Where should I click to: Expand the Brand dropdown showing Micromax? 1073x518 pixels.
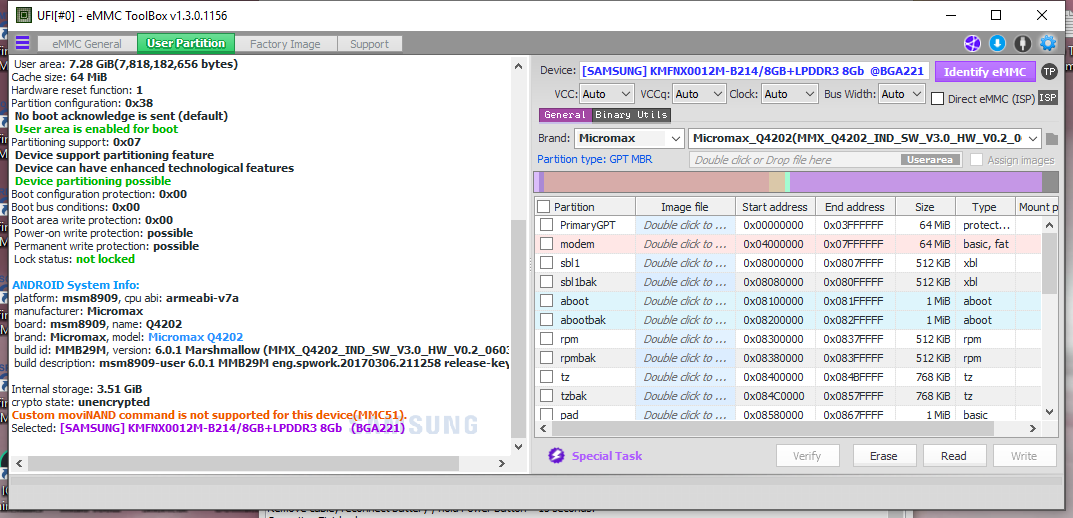[628, 138]
